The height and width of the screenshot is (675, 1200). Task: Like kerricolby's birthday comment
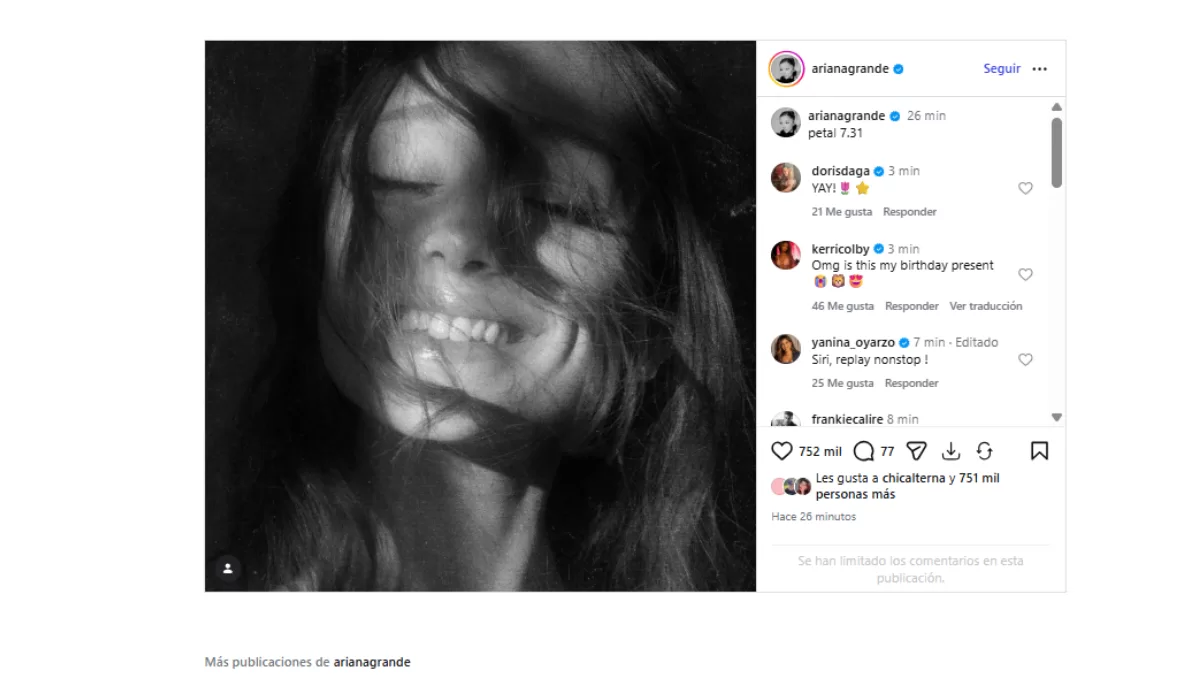pyautogui.click(x=1025, y=274)
